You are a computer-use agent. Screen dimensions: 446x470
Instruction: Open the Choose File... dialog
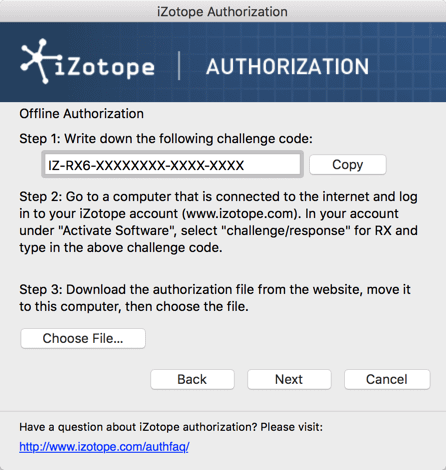(83, 339)
